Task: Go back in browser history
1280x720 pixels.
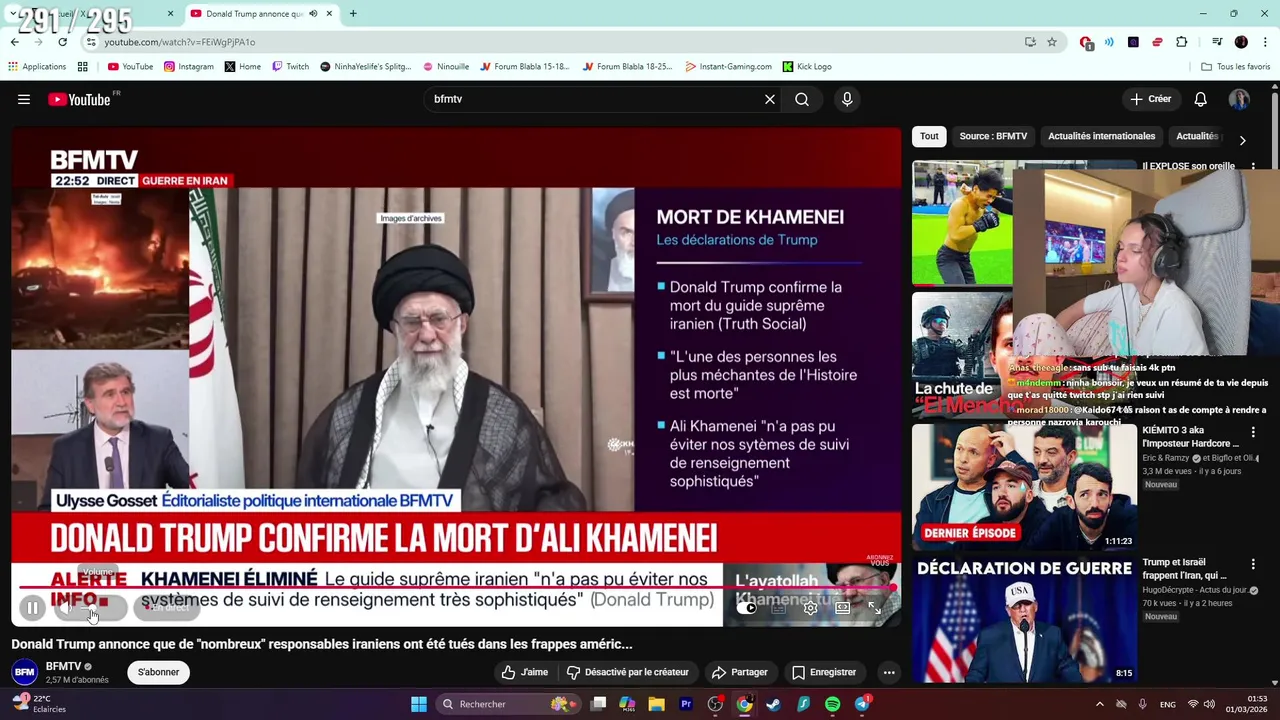Action: [14, 42]
